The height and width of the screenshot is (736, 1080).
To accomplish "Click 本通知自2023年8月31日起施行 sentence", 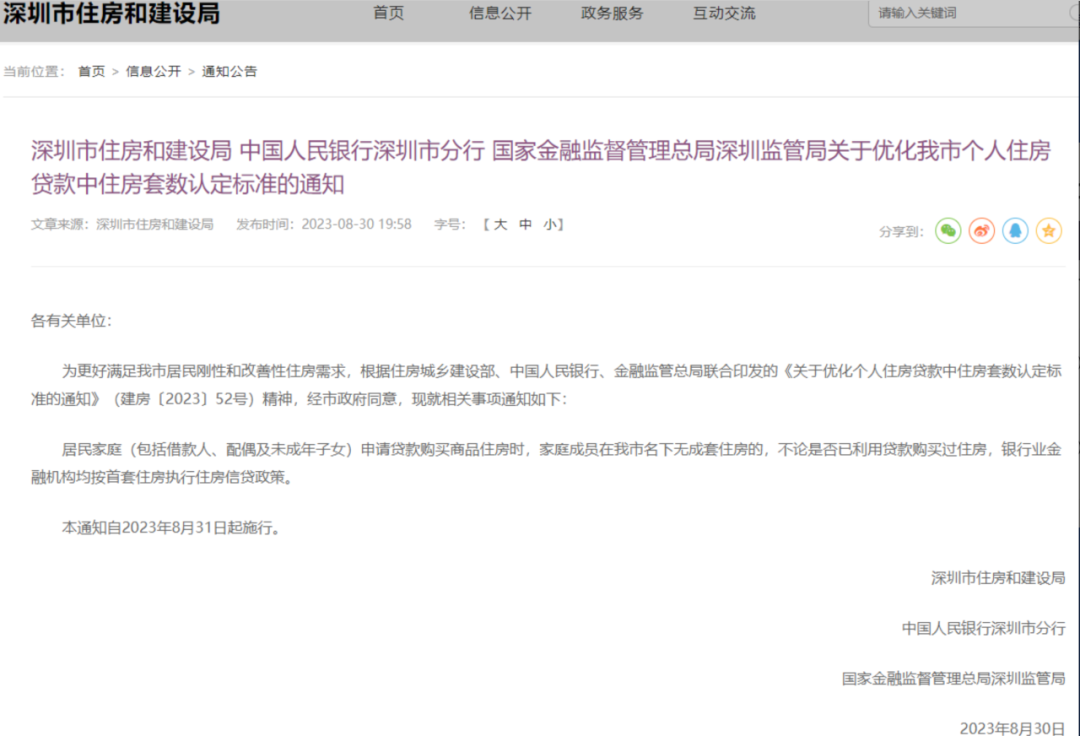I will 170,528.
